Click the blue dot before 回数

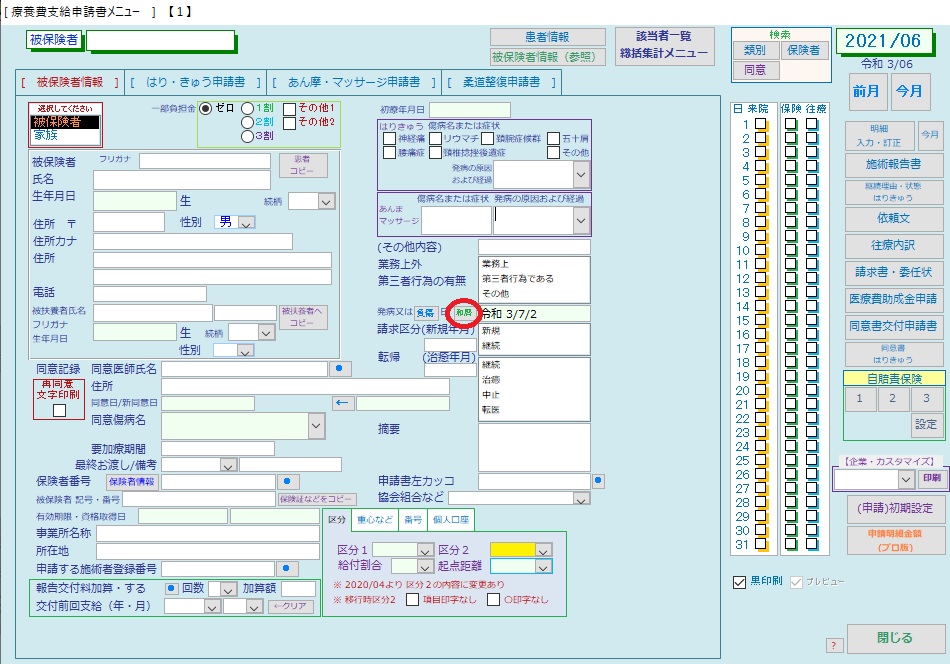pos(171,588)
